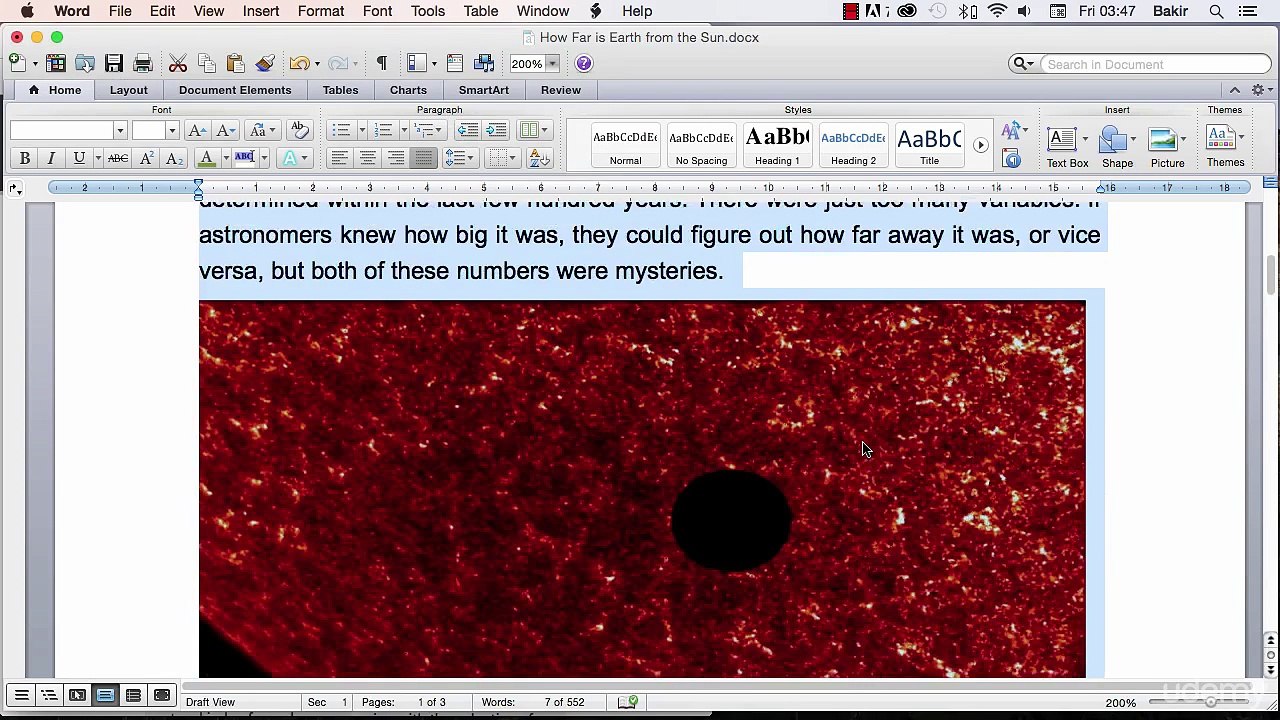The width and height of the screenshot is (1280, 720).
Task: Clear formatting with the eraser icon
Action: [x=298, y=131]
